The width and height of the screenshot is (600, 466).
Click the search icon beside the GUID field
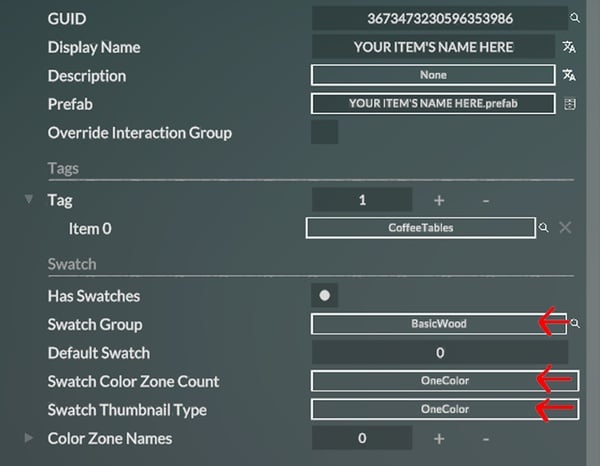click(x=574, y=18)
